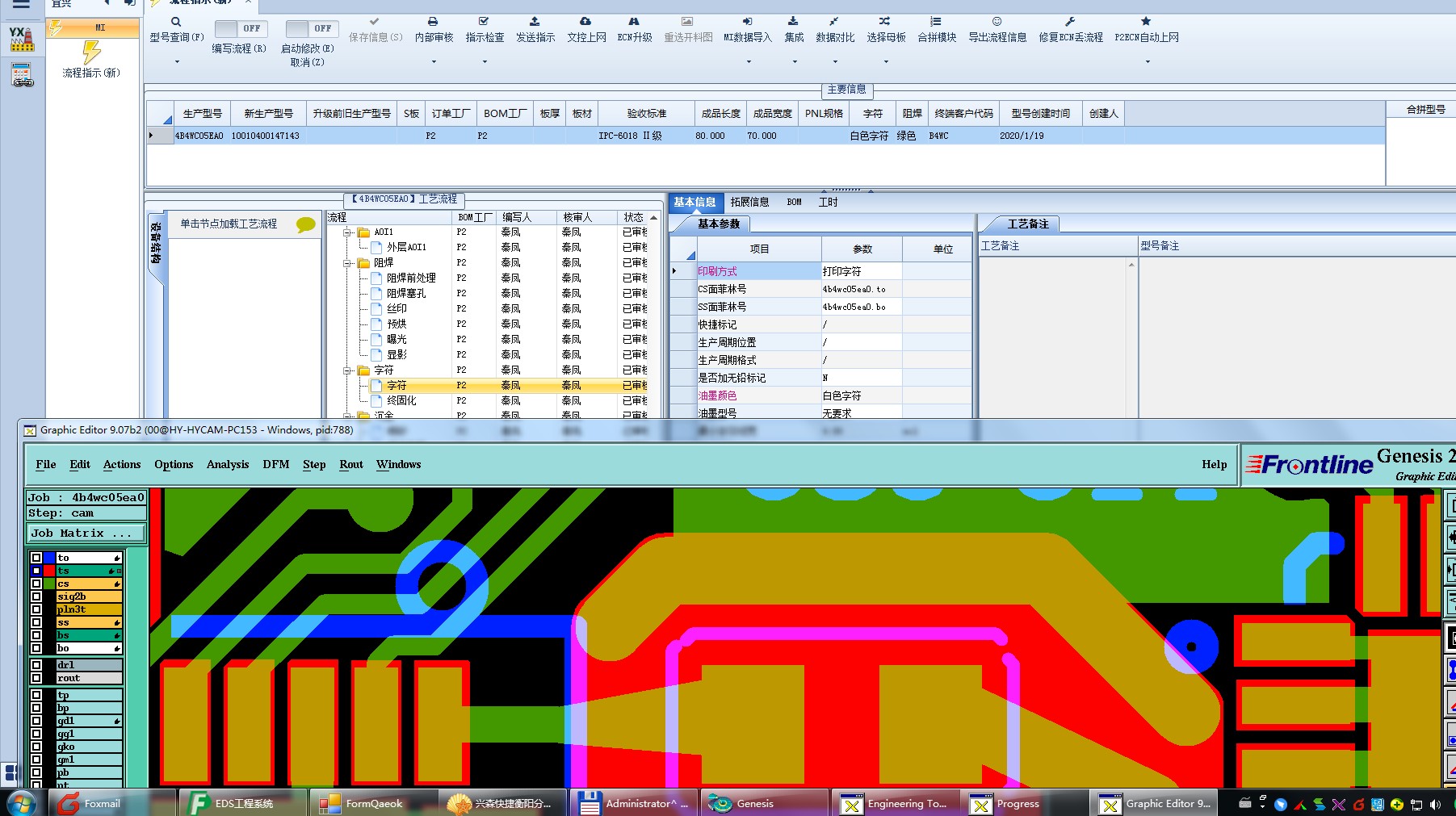Click the 内部审核 printer icon
This screenshot has width=1456, height=816.
click(433, 22)
